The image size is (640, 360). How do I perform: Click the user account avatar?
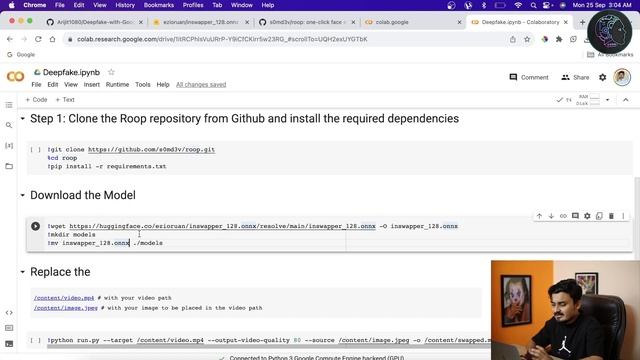click(622, 77)
